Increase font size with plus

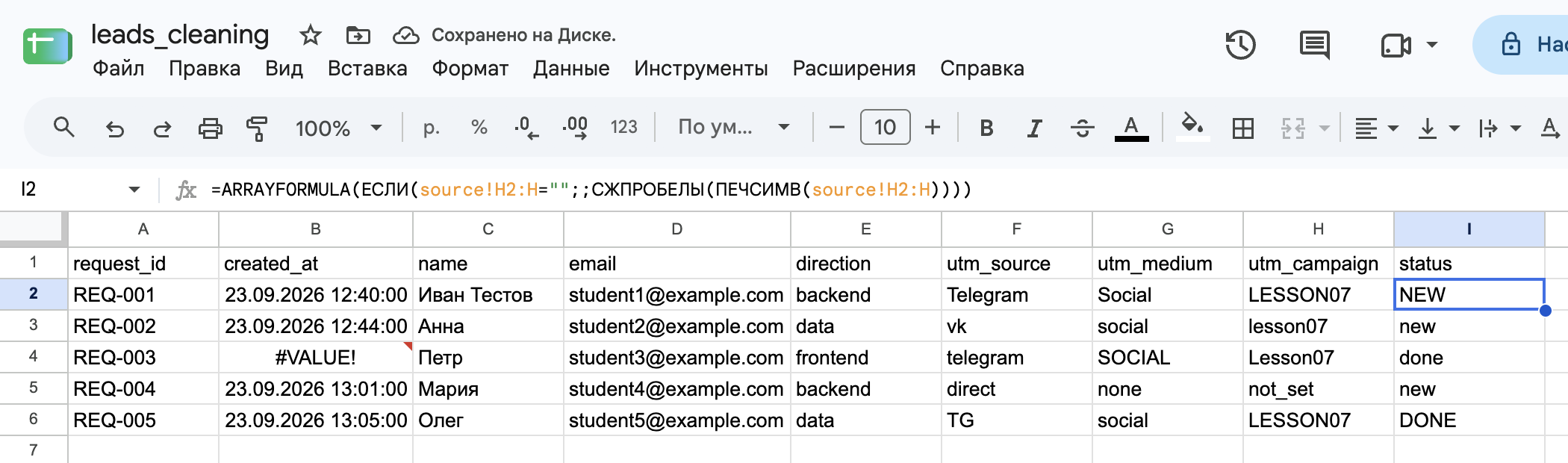933,128
